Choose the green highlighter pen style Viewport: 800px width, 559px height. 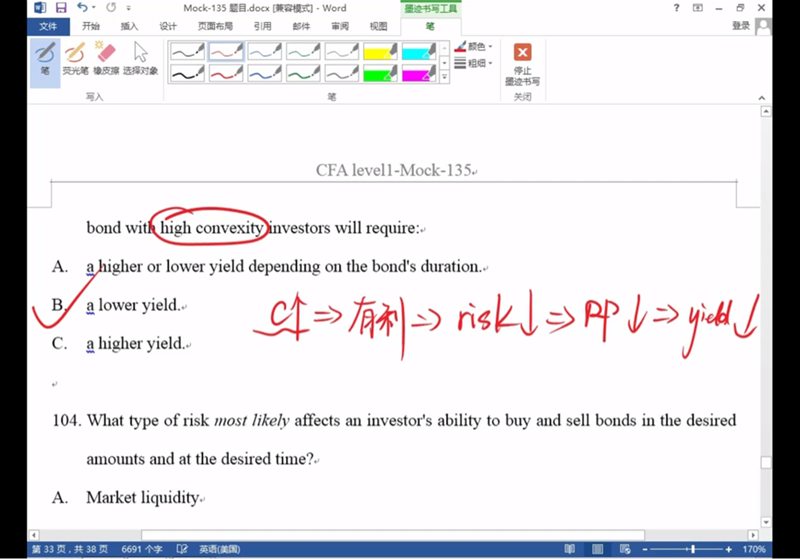coord(380,73)
